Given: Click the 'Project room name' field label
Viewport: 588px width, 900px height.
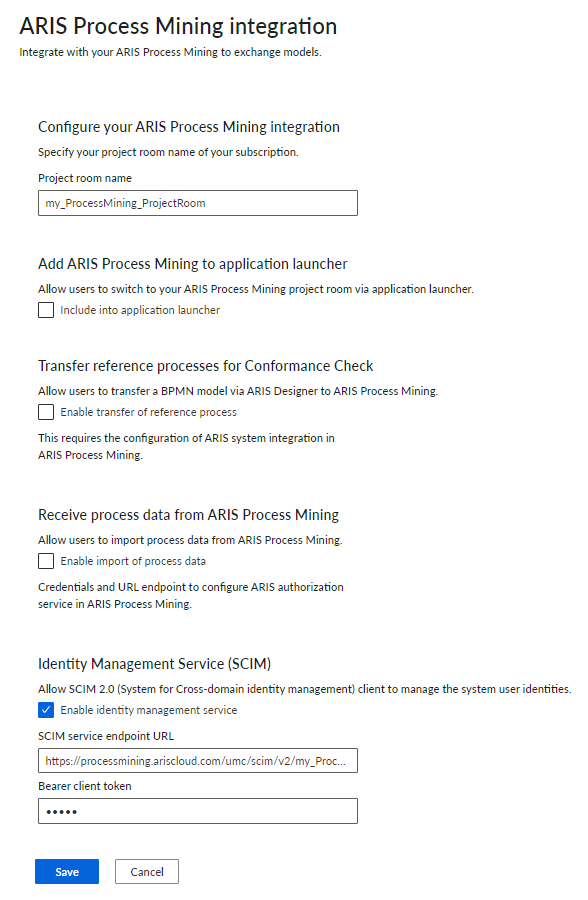Looking at the screenshot, I should click(85, 178).
